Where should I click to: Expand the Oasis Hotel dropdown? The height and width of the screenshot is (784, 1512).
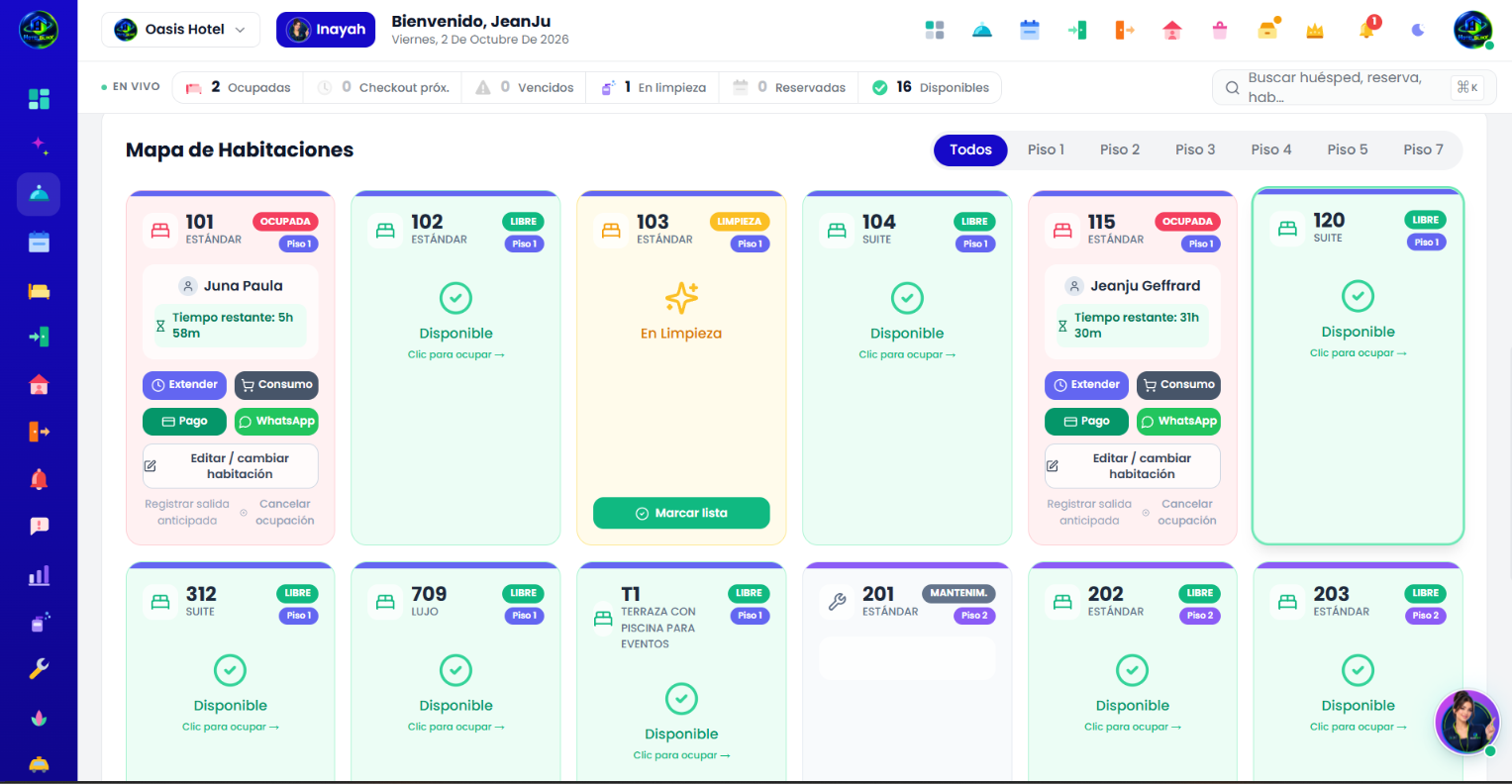pos(180,30)
